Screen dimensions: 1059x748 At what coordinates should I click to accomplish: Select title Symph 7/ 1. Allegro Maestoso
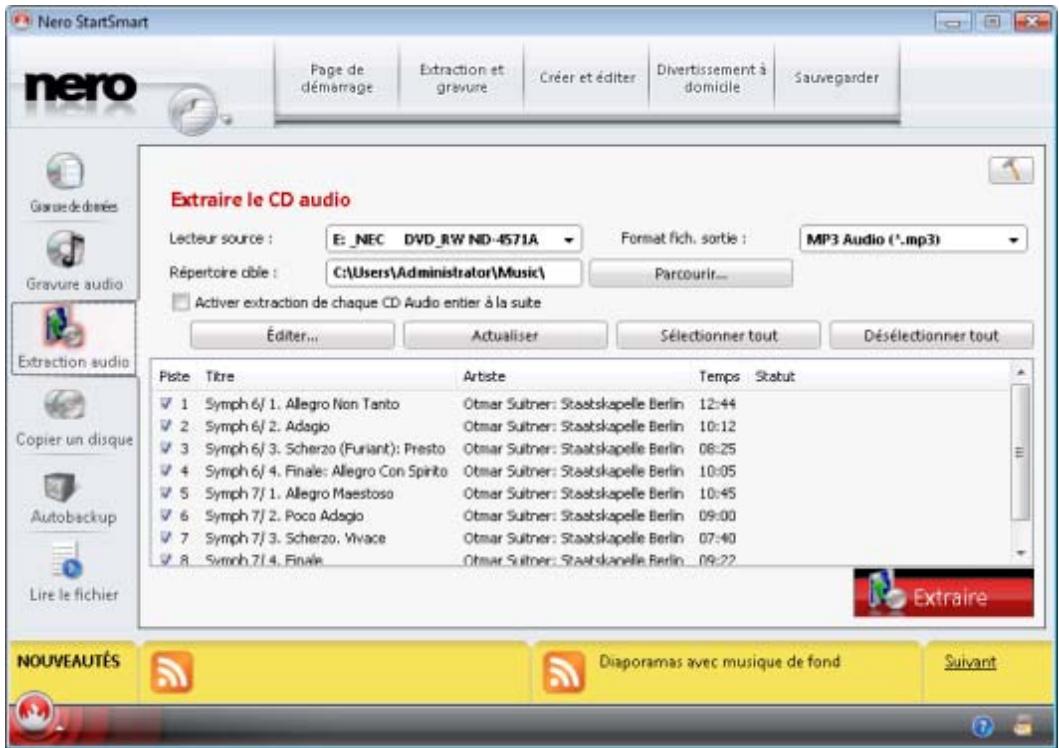pos(299,493)
